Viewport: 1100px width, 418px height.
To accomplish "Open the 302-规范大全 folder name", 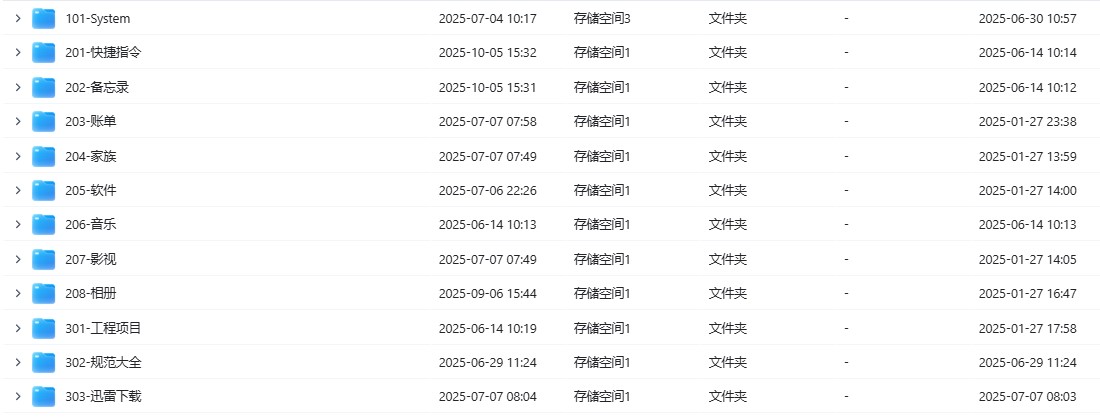I will tap(103, 363).
